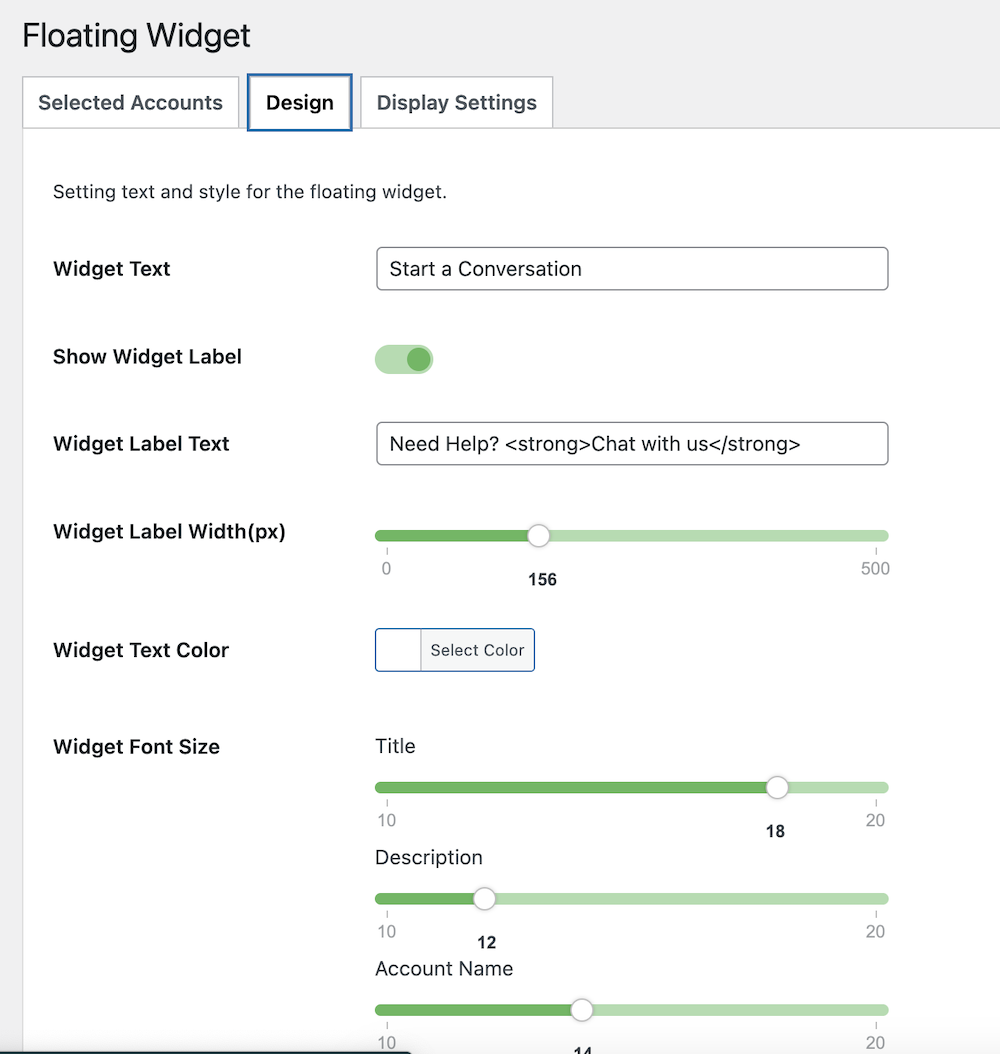Click the 500 mark on Label Width slider
The image size is (1000, 1054).
click(875, 569)
